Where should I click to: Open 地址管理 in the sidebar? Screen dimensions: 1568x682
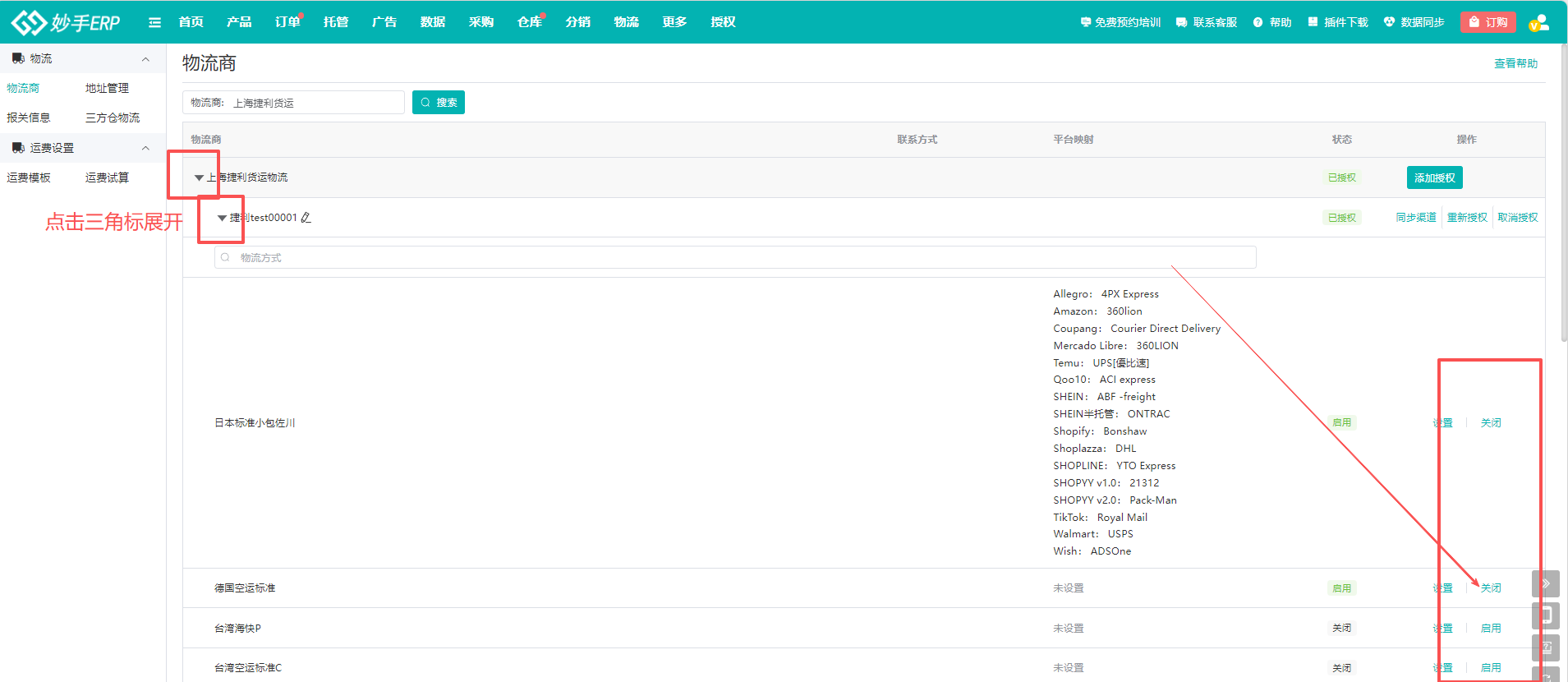tap(107, 88)
